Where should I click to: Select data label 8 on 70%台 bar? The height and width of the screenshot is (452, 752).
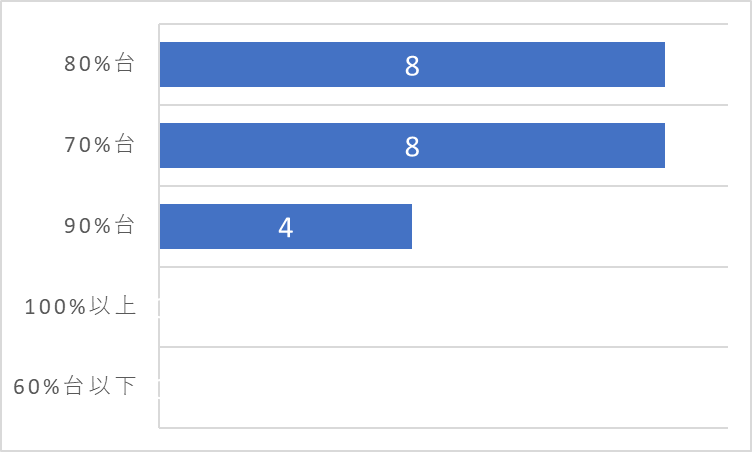click(412, 146)
